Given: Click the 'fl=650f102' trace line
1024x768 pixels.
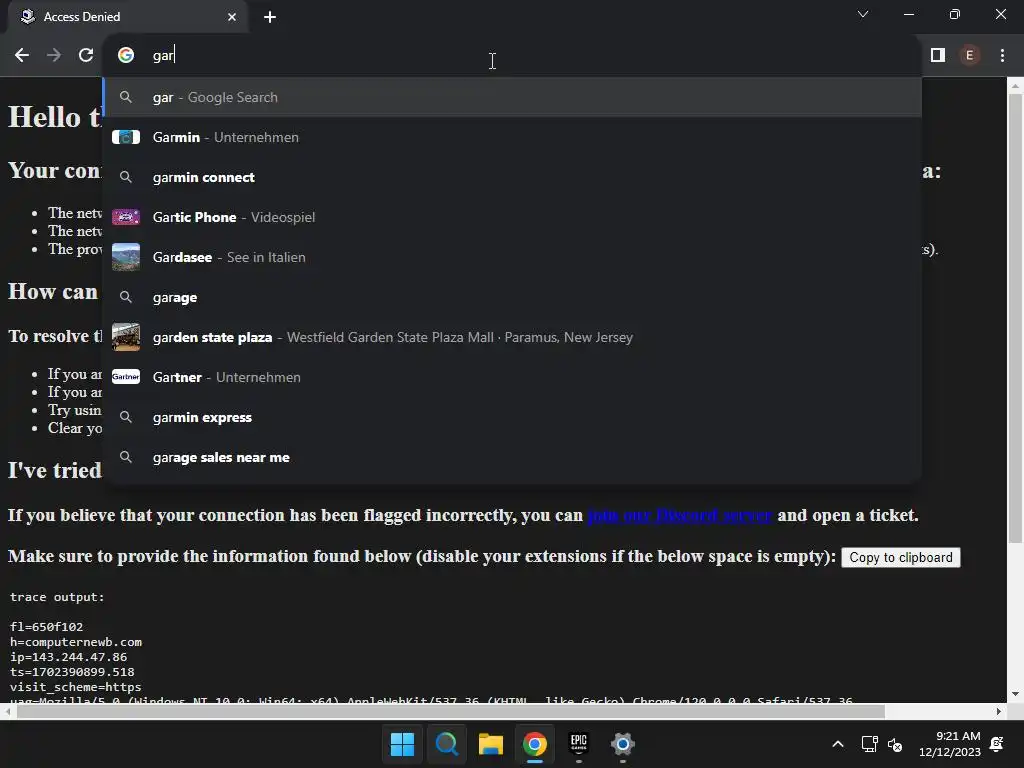Looking at the screenshot, I should 46,627.
